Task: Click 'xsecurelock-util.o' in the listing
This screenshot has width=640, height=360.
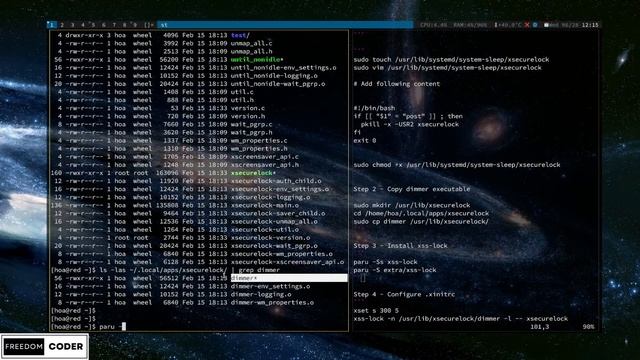Action: 264,230
